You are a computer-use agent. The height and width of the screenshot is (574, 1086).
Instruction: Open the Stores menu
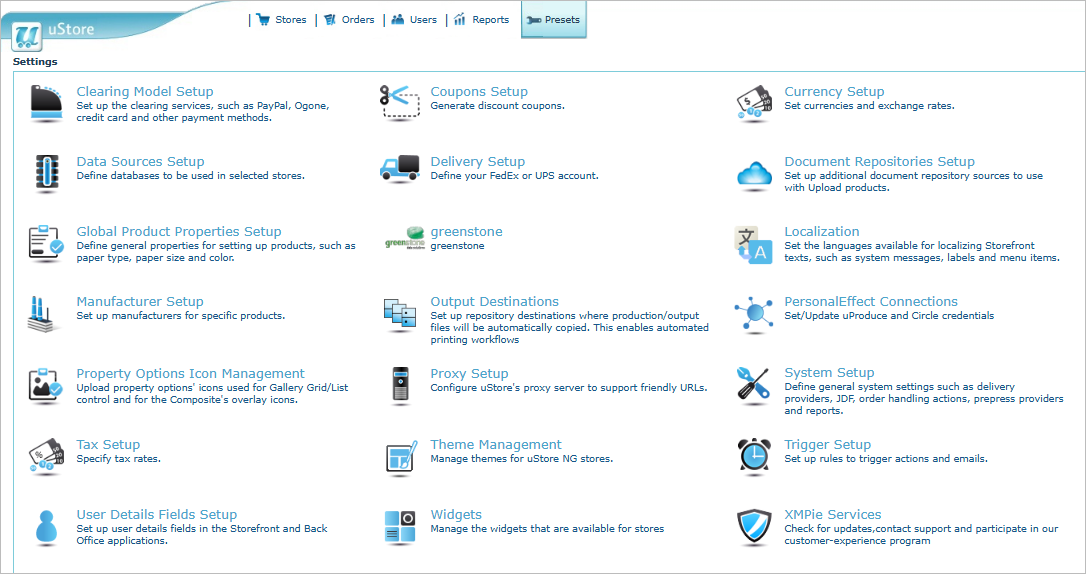282,20
